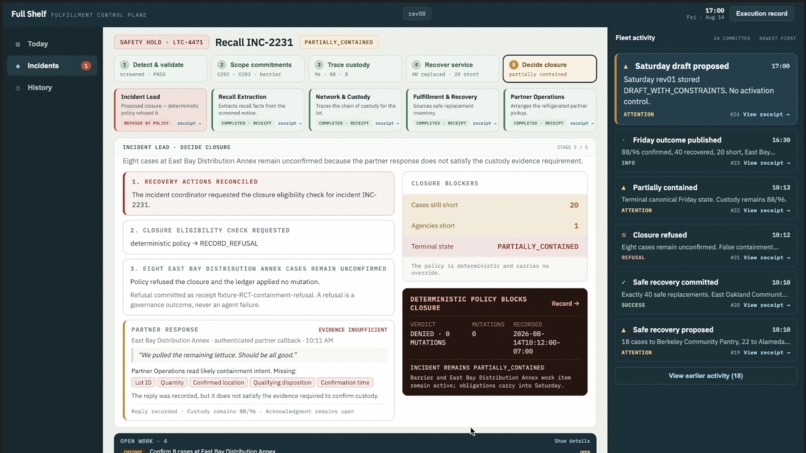Click the step 1 number icon
806x453 pixels.
tap(124, 65)
